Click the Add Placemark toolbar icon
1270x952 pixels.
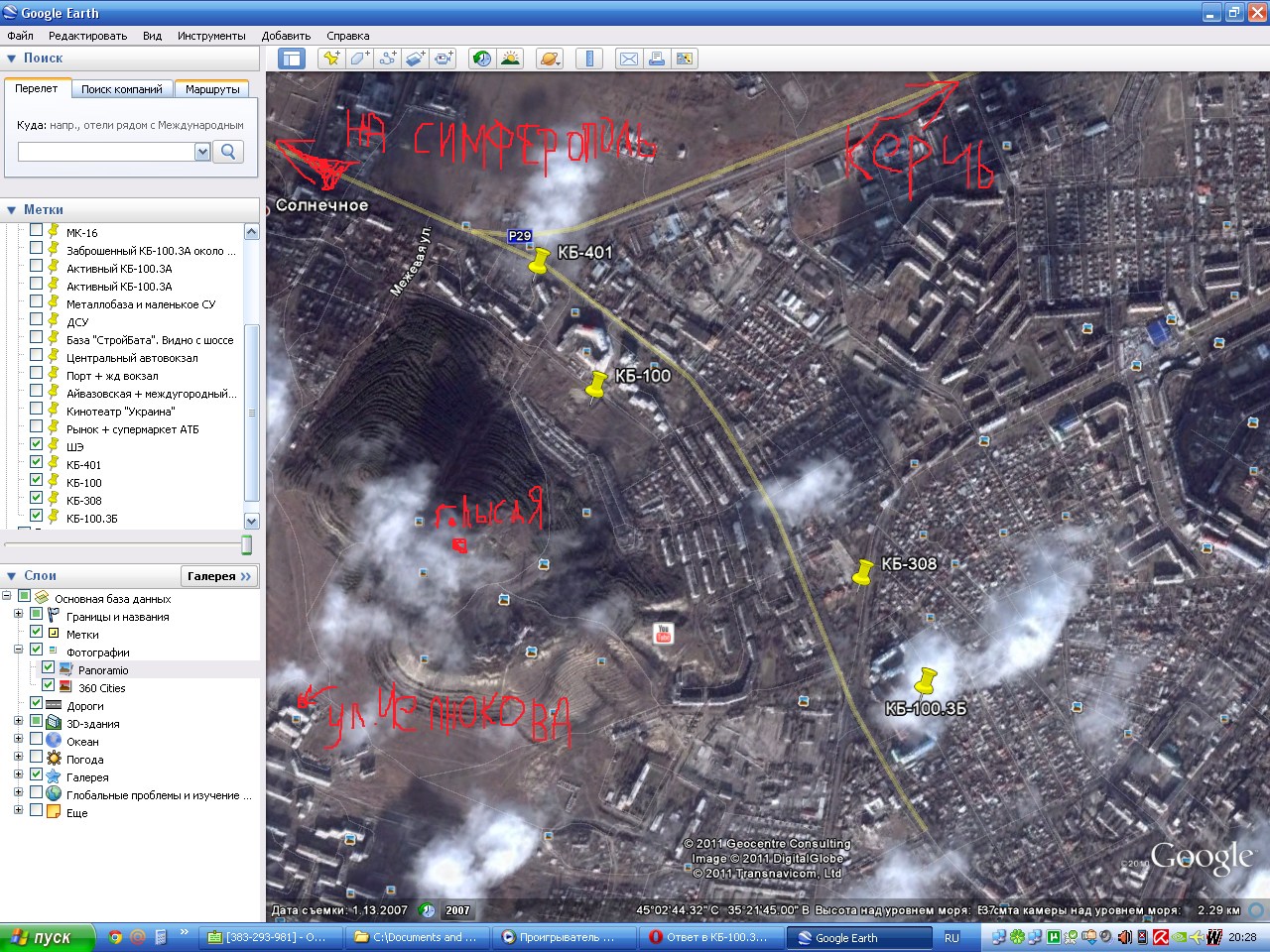(x=331, y=59)
